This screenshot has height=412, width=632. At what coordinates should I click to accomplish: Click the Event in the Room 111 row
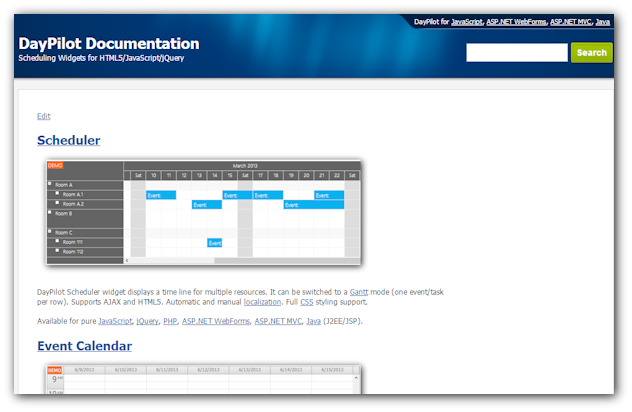[214, 243]
